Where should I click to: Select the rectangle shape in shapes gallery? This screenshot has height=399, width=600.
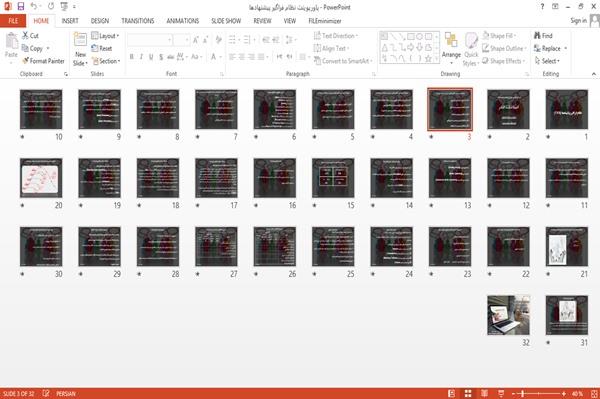click(410, 37)
